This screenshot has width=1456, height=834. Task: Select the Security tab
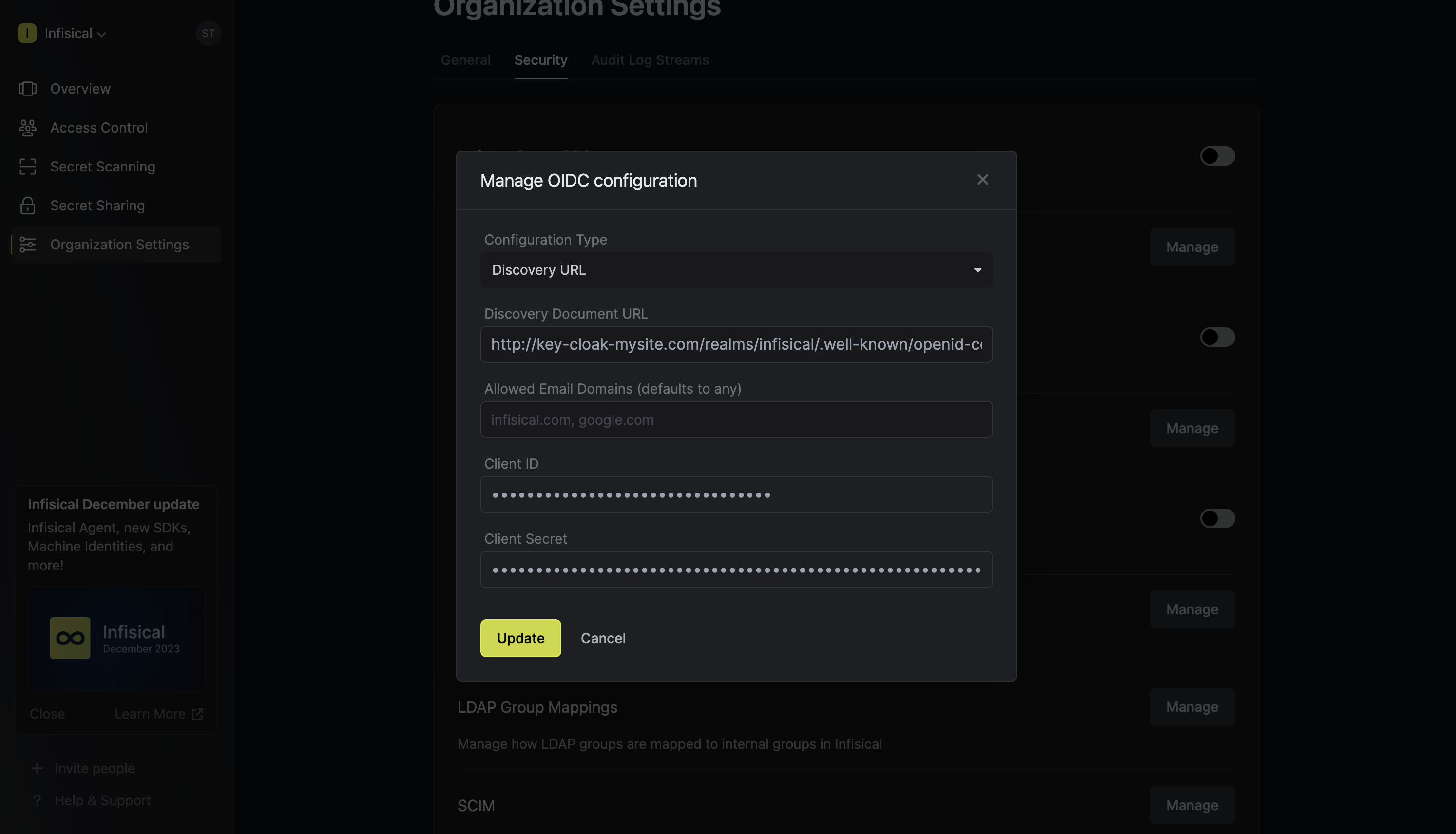541,59
